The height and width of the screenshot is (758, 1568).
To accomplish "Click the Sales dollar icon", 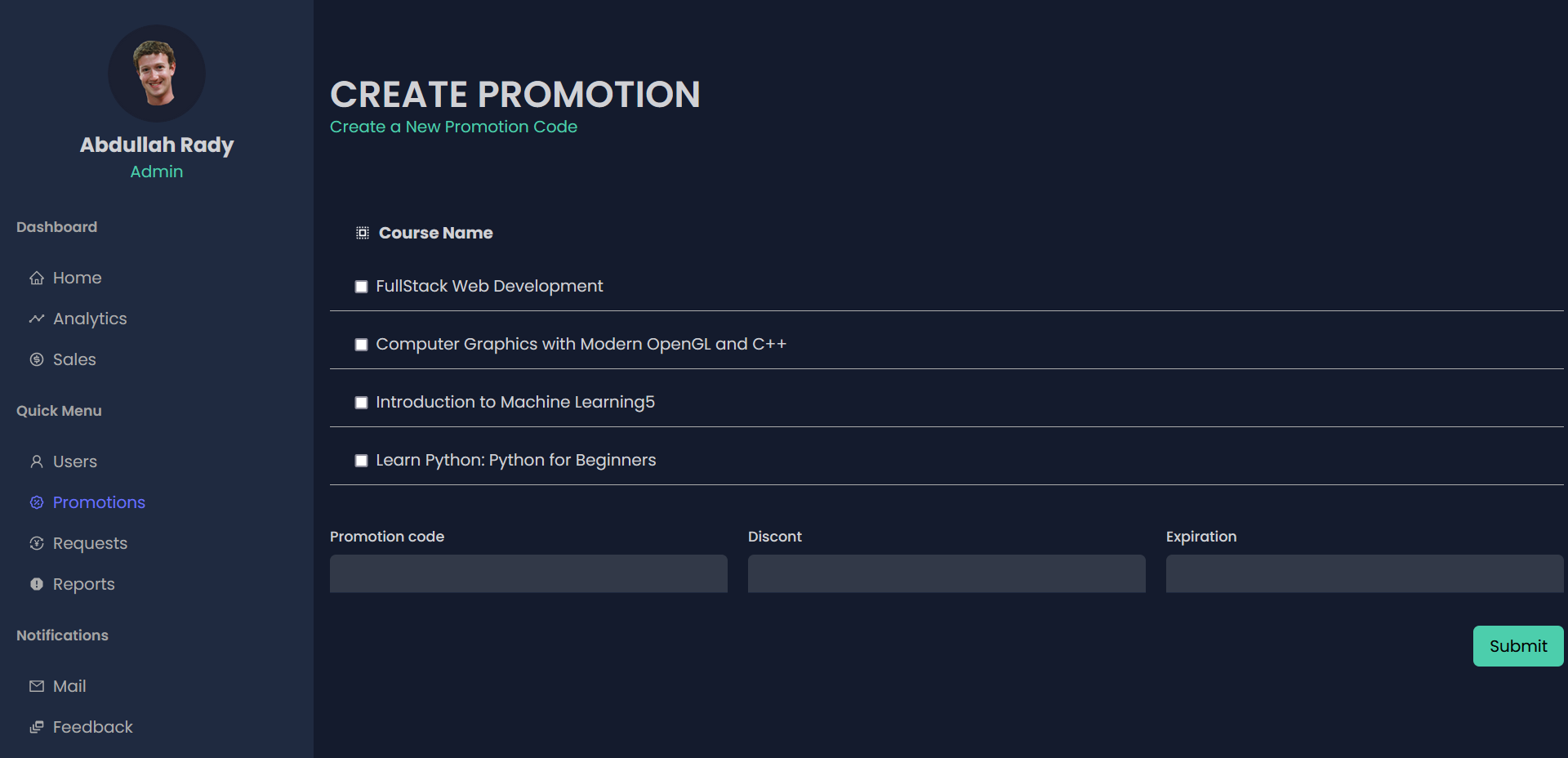I will click(x=37, y=359).
